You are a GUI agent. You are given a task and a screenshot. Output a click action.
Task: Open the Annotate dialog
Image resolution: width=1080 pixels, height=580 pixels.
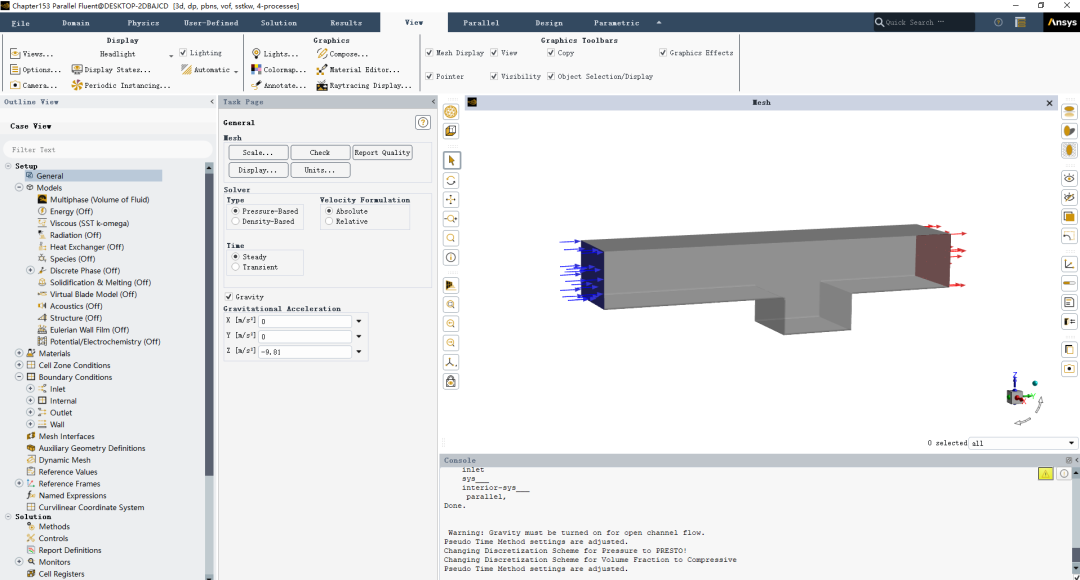click(x=278, y=85)
